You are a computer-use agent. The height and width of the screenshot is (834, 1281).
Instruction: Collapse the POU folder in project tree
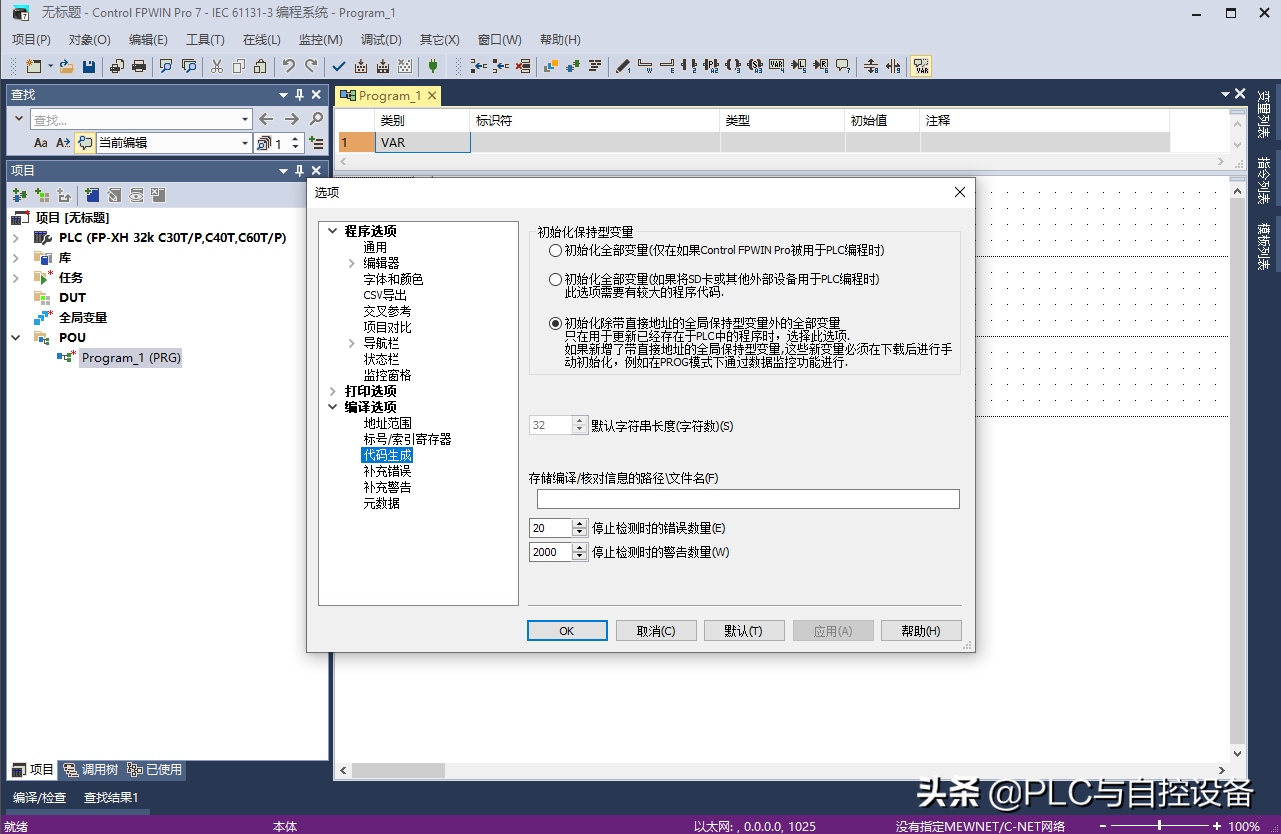click(x=16, y=338)
